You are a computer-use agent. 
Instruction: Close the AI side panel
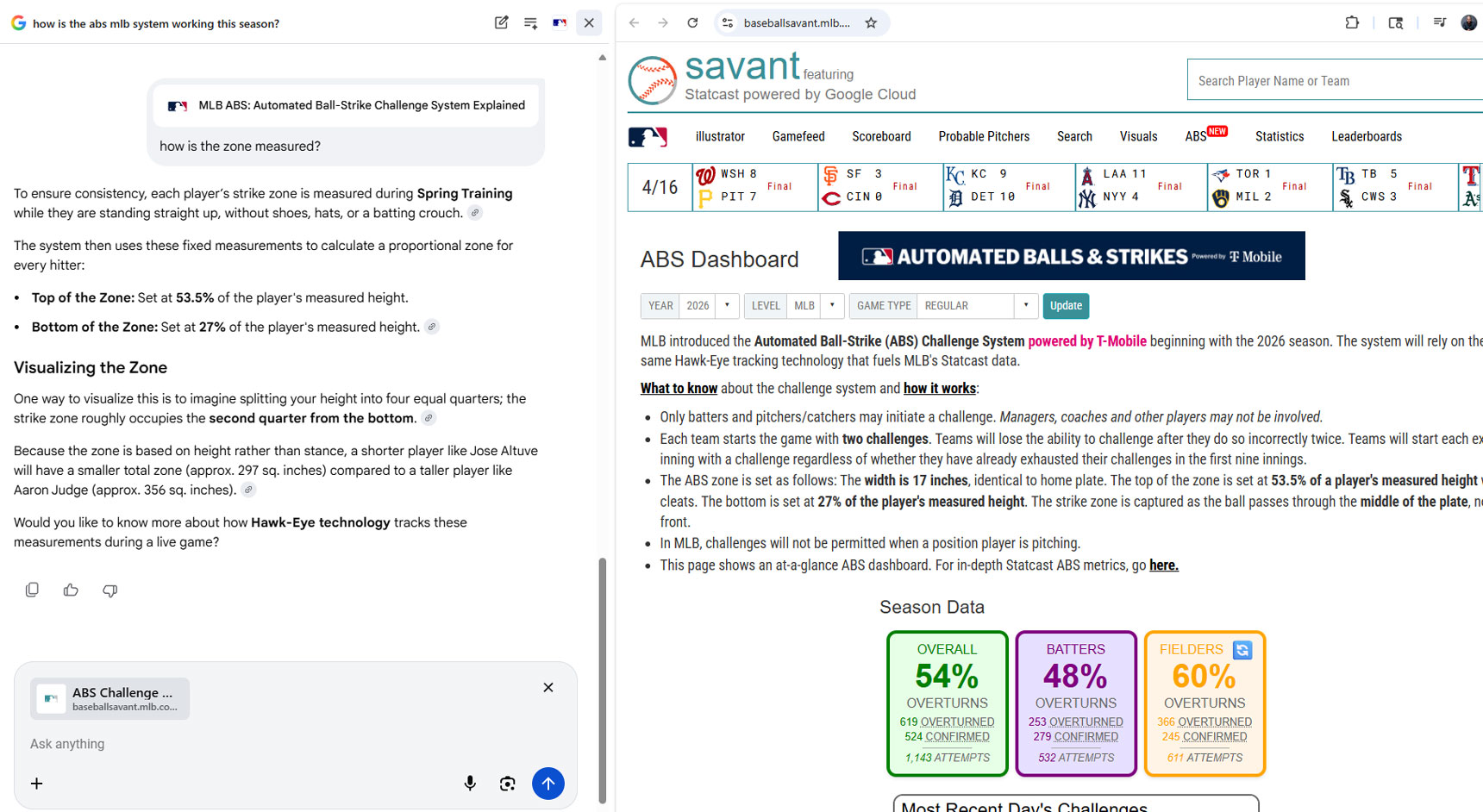tap(589, 23)
